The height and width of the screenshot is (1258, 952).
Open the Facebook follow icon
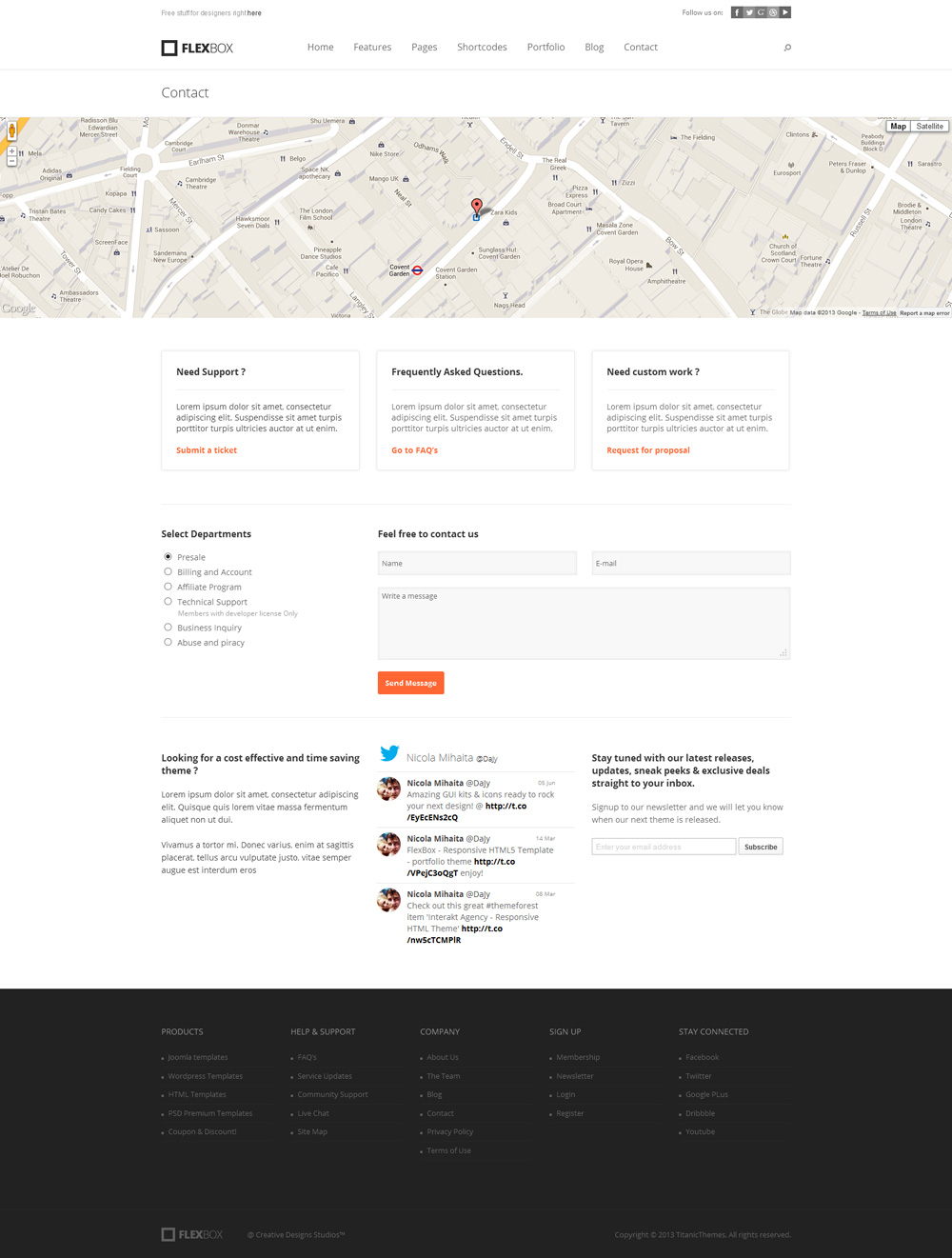pos(736,11)
